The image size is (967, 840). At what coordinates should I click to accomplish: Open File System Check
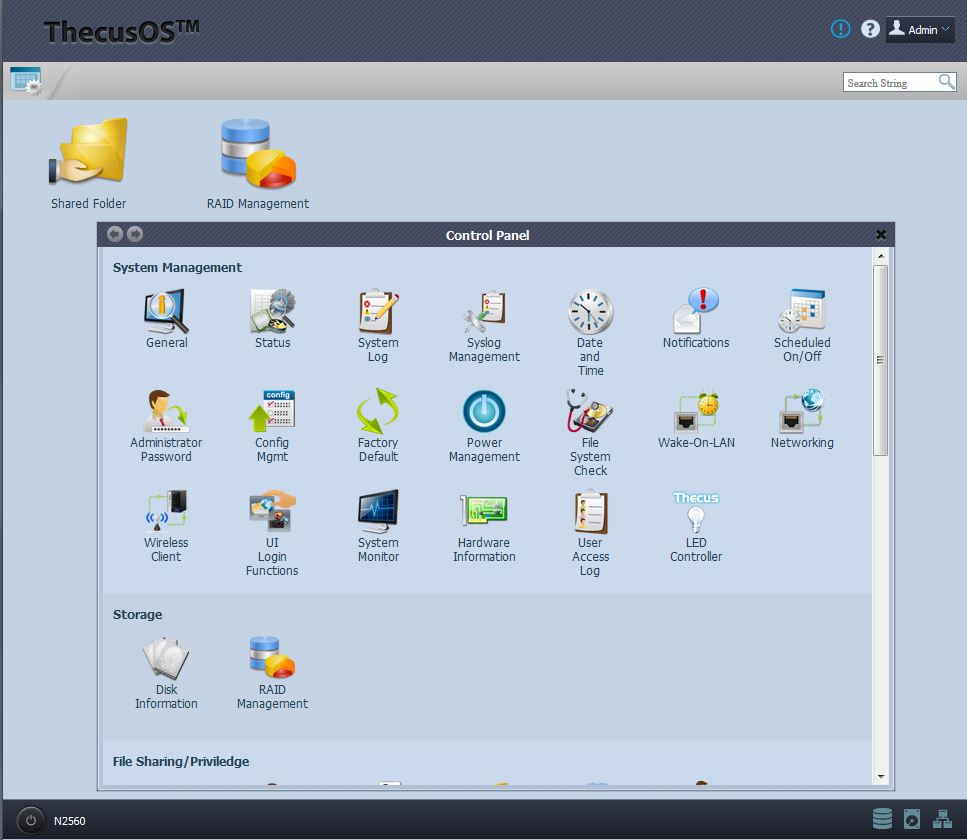click(590, 433)
